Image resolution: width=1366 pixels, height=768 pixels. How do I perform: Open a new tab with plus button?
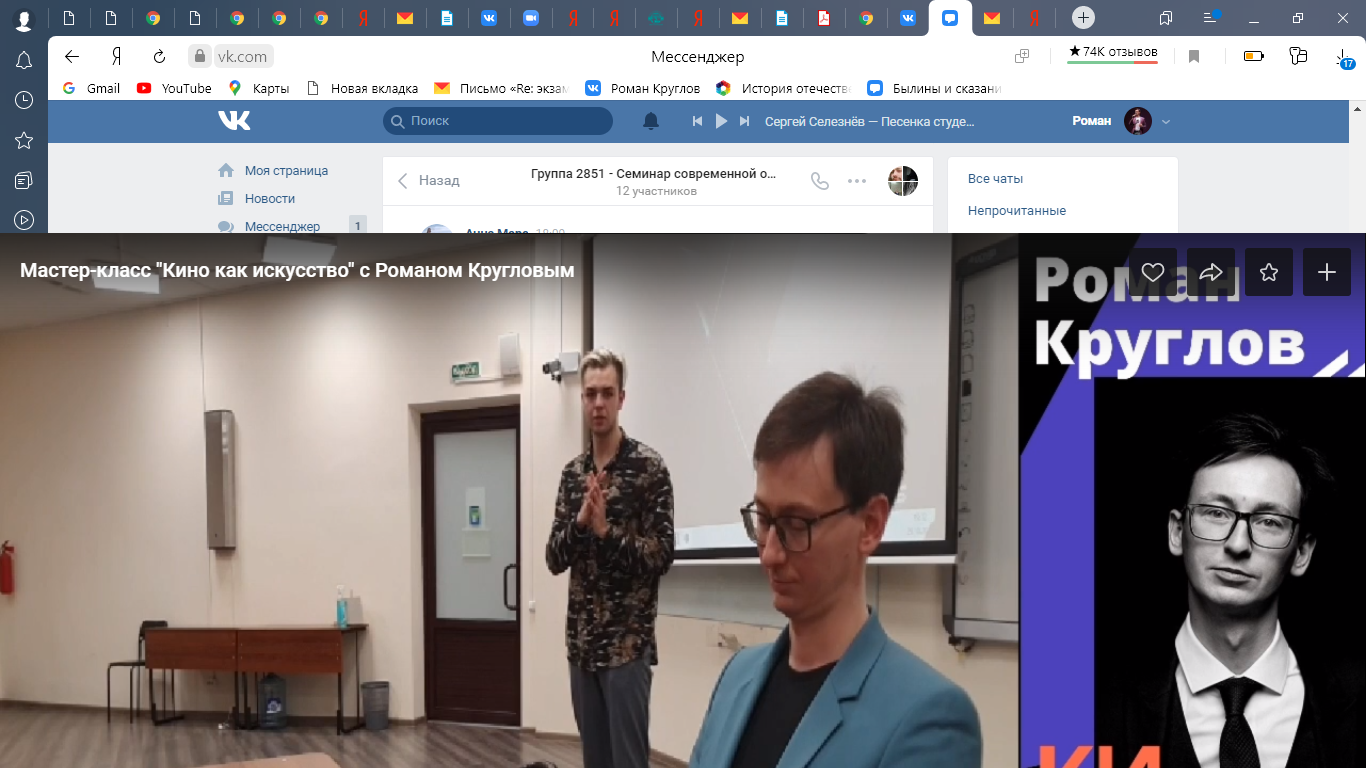click(x=1083, y=18)
